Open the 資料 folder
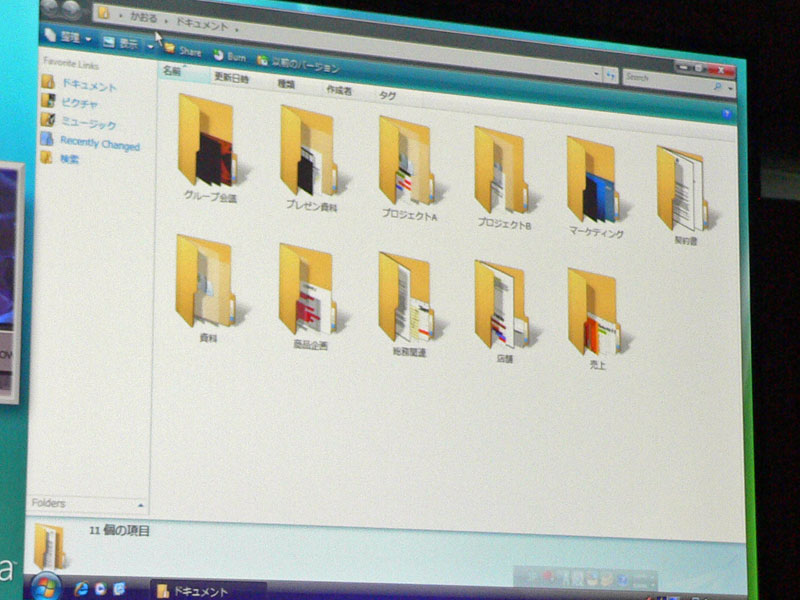 [208, 289]
